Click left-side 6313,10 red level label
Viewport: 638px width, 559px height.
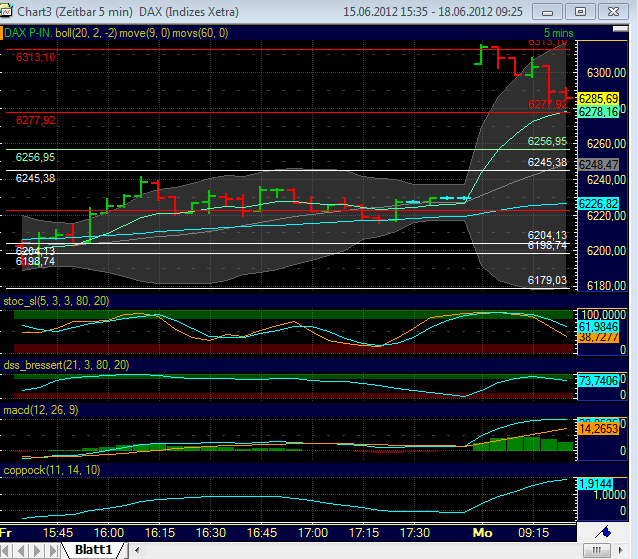35,57
